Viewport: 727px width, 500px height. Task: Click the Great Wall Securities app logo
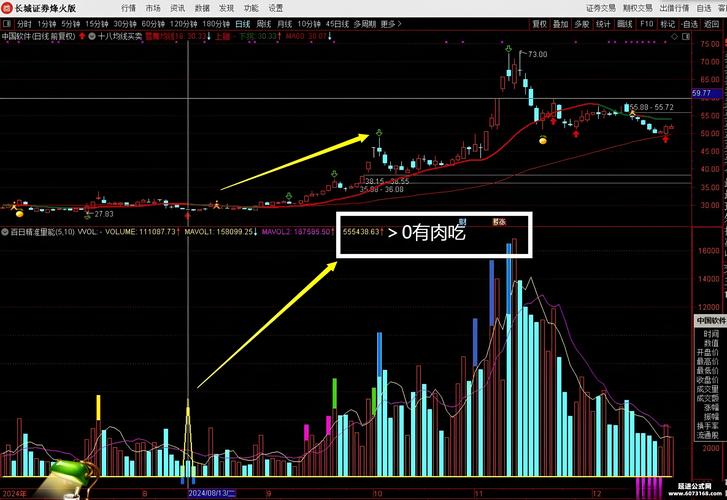pyautogui.click(x=7, y=7)
